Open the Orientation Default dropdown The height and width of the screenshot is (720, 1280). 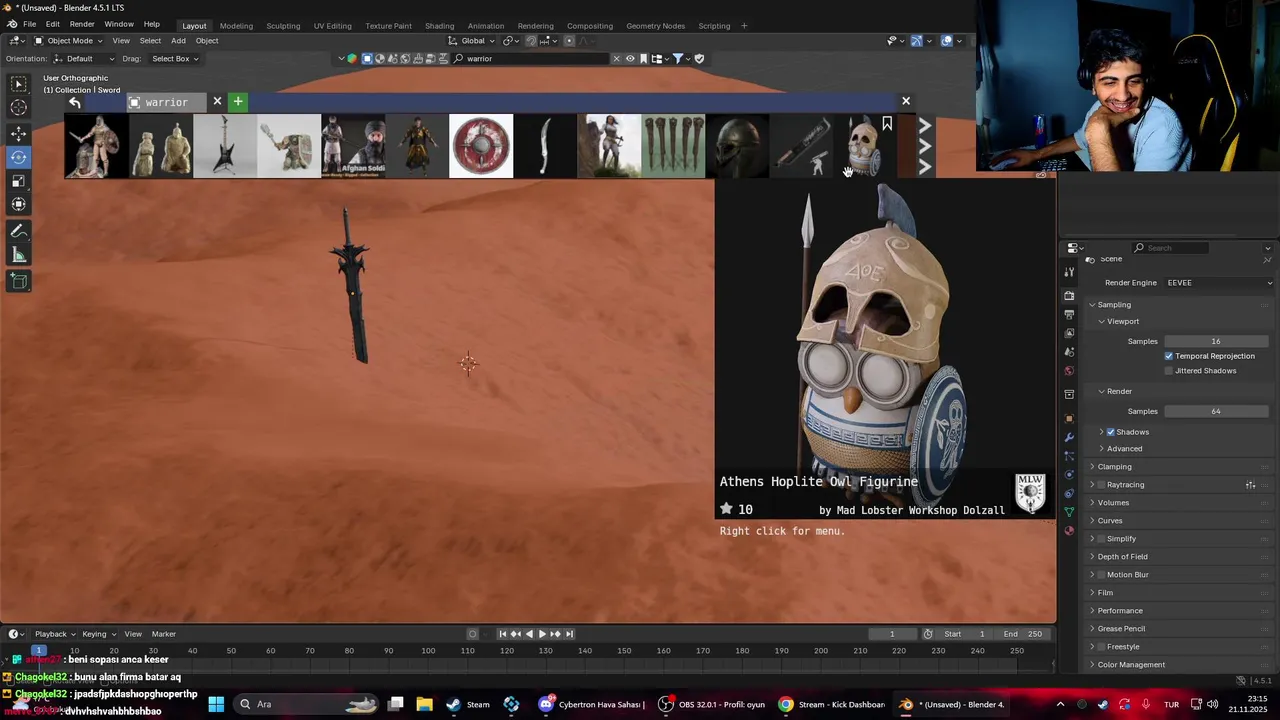click(83, 59)
